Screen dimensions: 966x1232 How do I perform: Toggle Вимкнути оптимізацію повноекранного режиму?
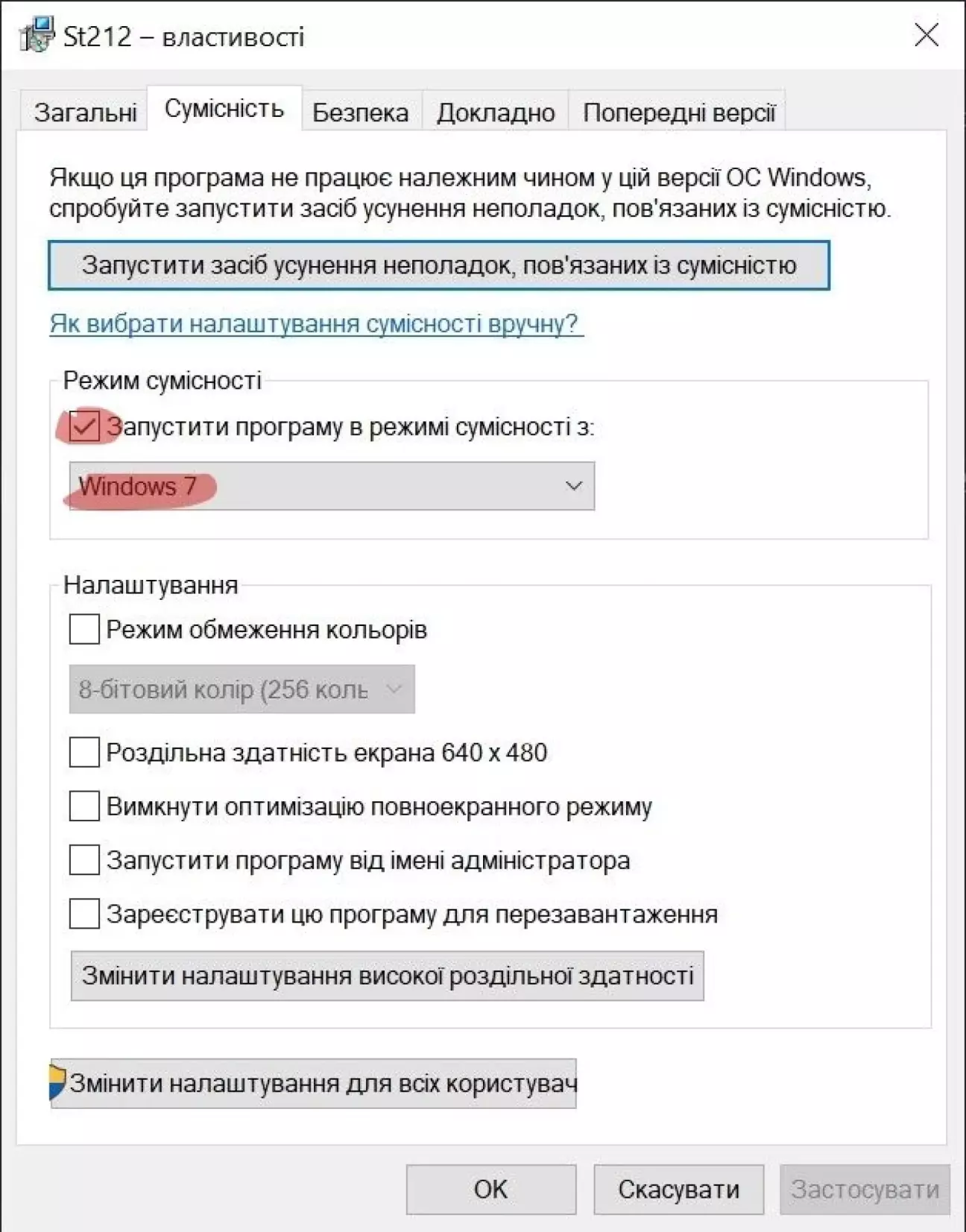click(84, 806)
